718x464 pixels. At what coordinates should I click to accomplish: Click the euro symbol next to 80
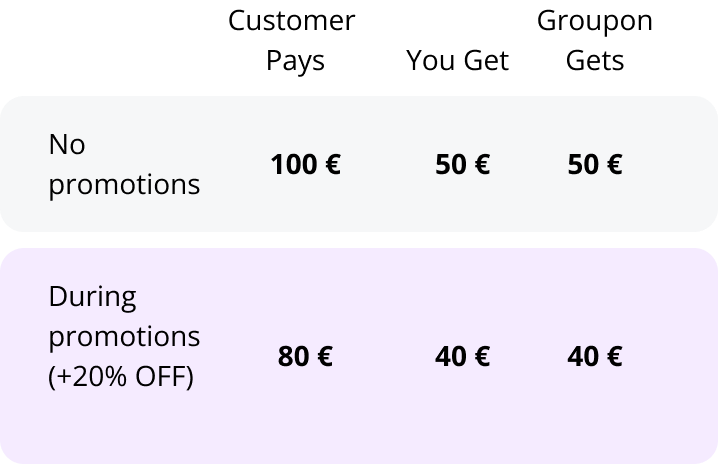[x=325, y=356]
